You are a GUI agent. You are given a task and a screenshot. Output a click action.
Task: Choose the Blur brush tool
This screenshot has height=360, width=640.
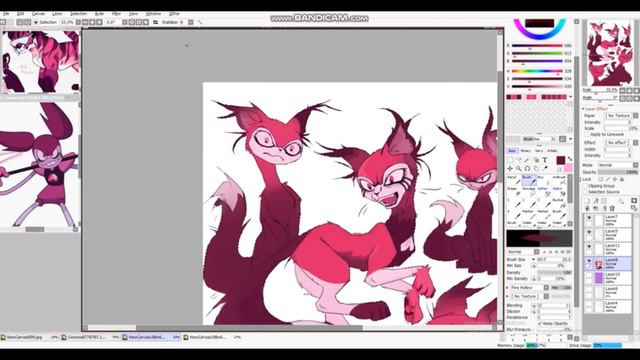click(x=544, y=180)
